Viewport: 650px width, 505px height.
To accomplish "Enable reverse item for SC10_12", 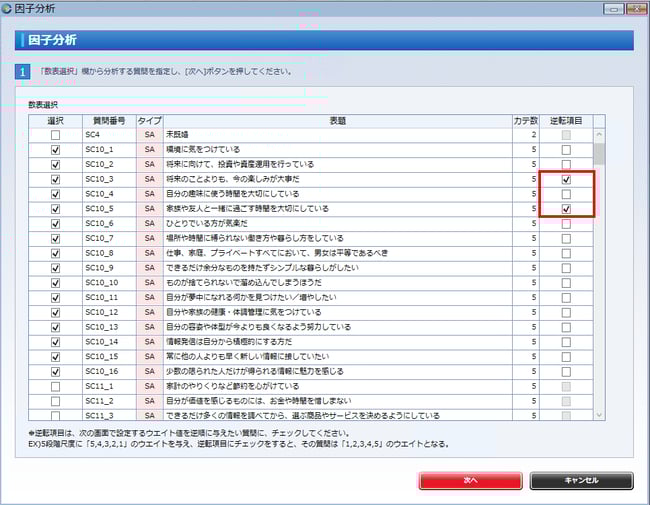I will (566, 313).
